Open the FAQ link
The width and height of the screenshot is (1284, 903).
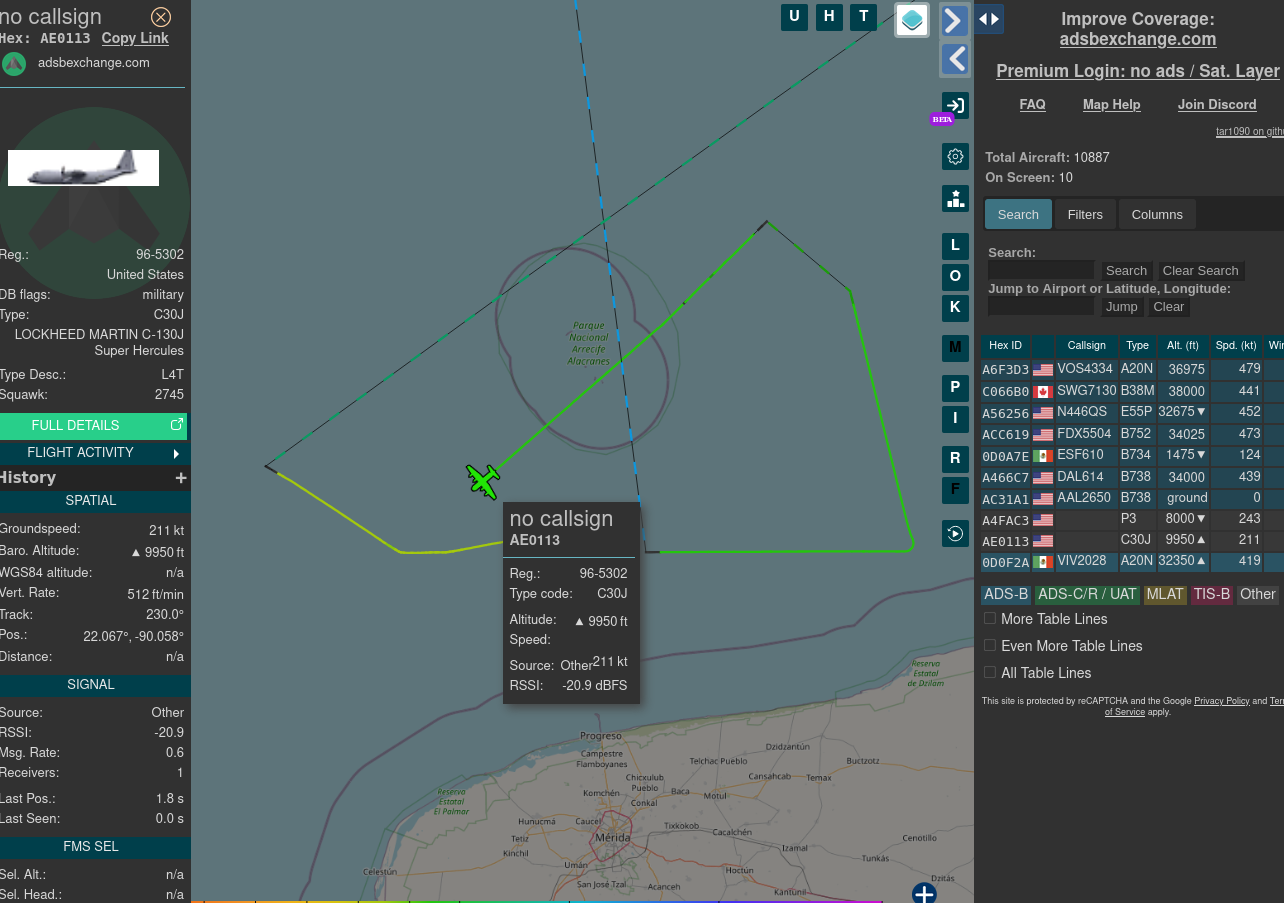pos(1032,104)
